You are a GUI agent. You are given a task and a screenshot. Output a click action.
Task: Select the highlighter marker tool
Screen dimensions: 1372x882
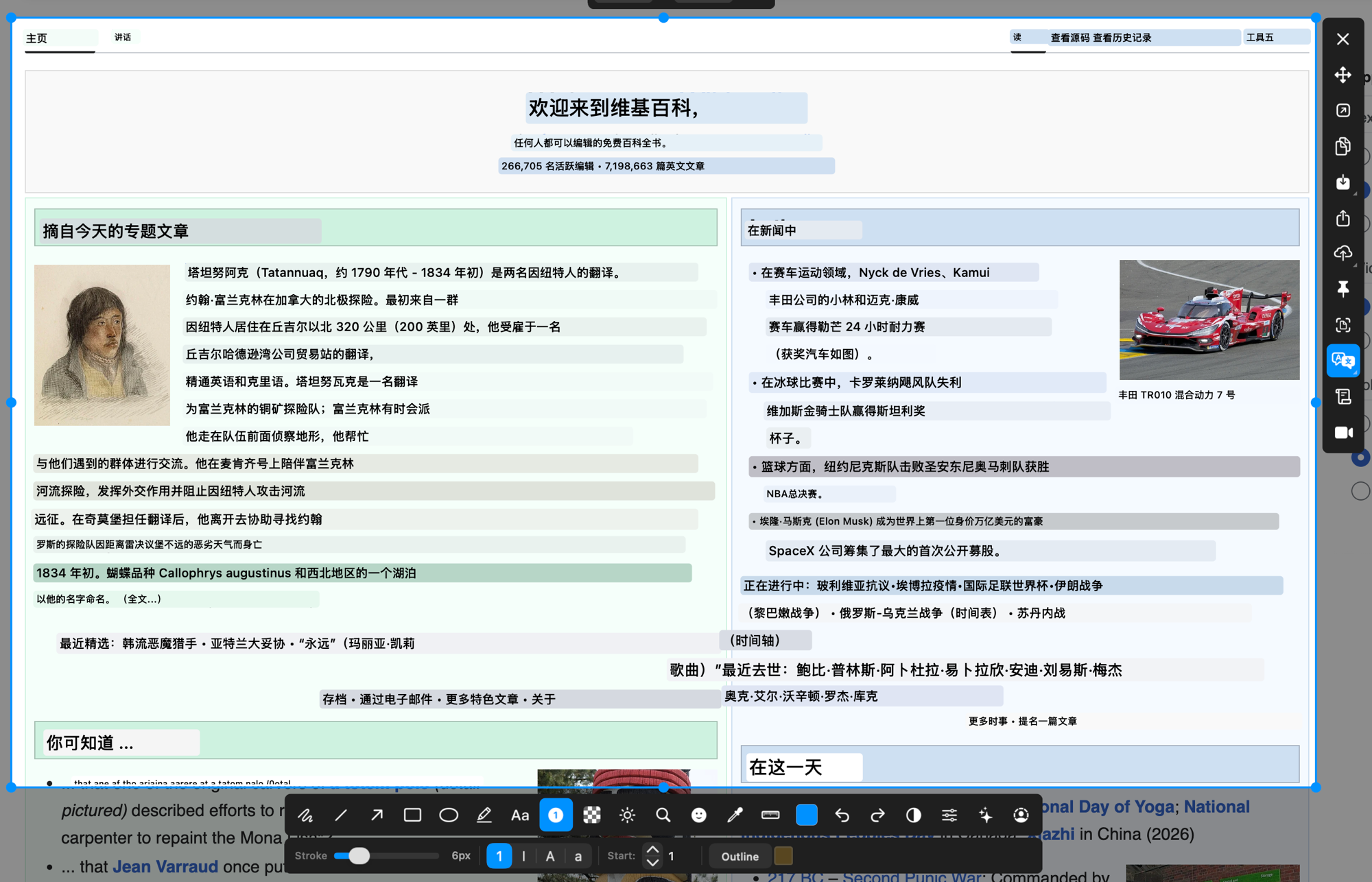(484, 815)
